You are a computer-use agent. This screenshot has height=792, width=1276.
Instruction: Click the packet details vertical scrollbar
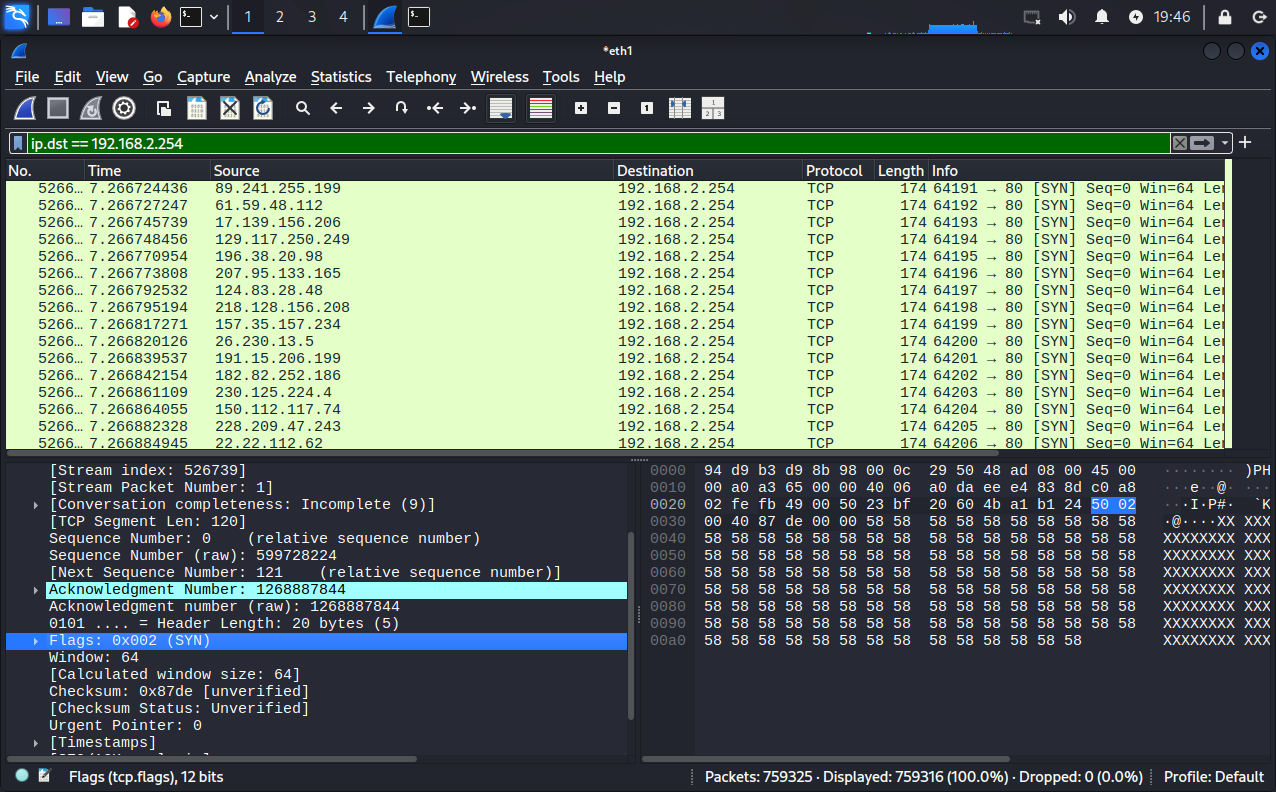(630, 625)
